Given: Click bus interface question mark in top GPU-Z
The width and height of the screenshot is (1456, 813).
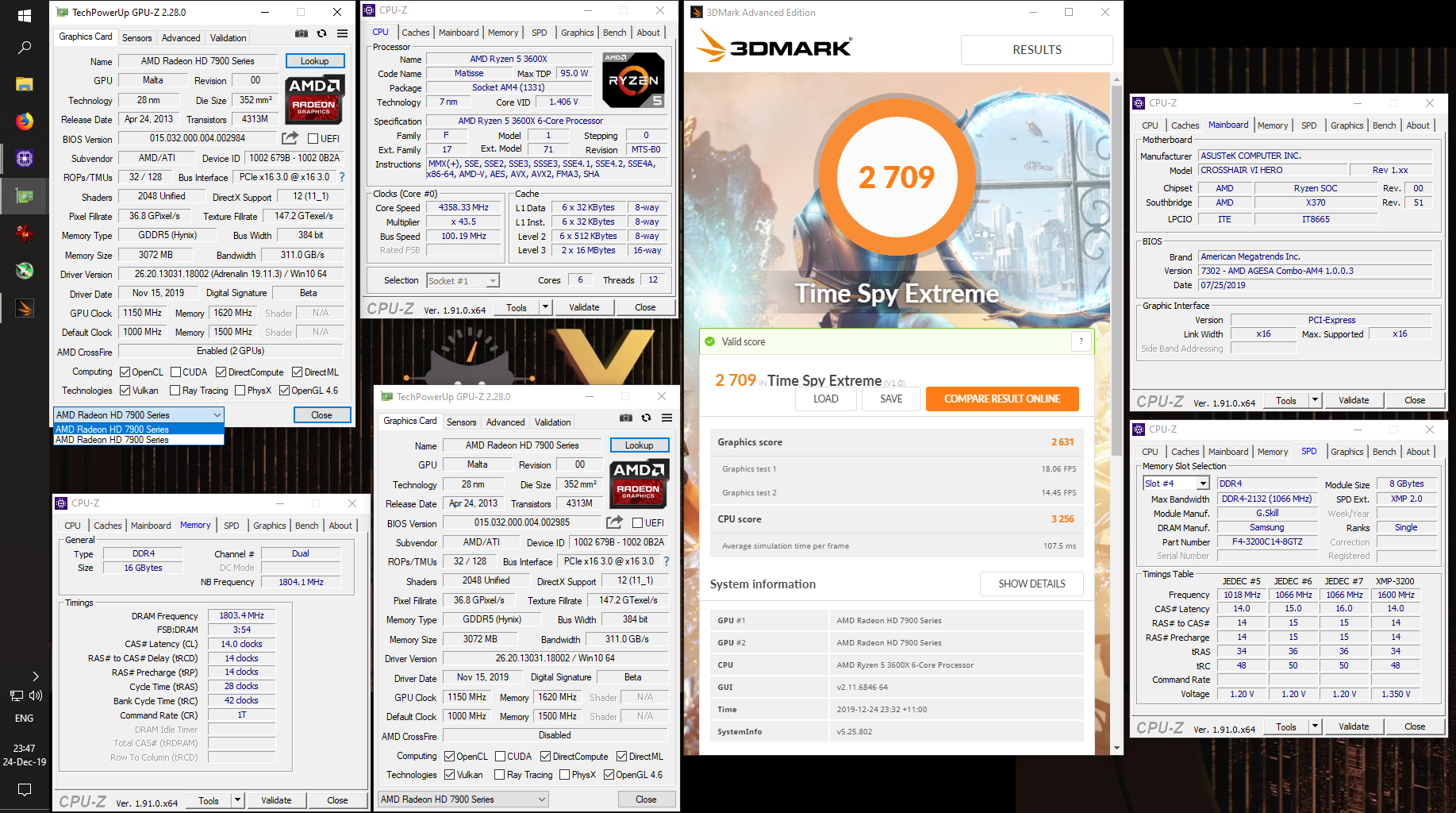Looking at the screenshot, I should pyautogui.click(x=342, y=177).
